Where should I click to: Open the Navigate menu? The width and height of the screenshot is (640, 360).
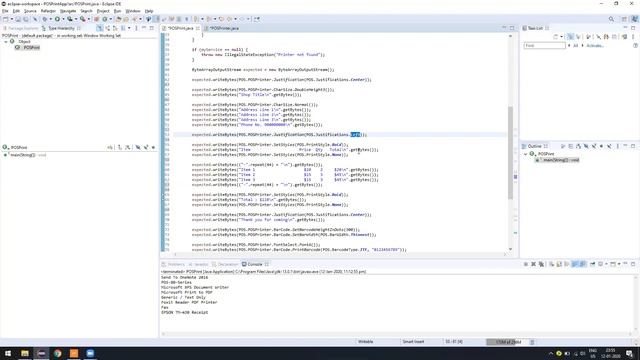[68, 11]
